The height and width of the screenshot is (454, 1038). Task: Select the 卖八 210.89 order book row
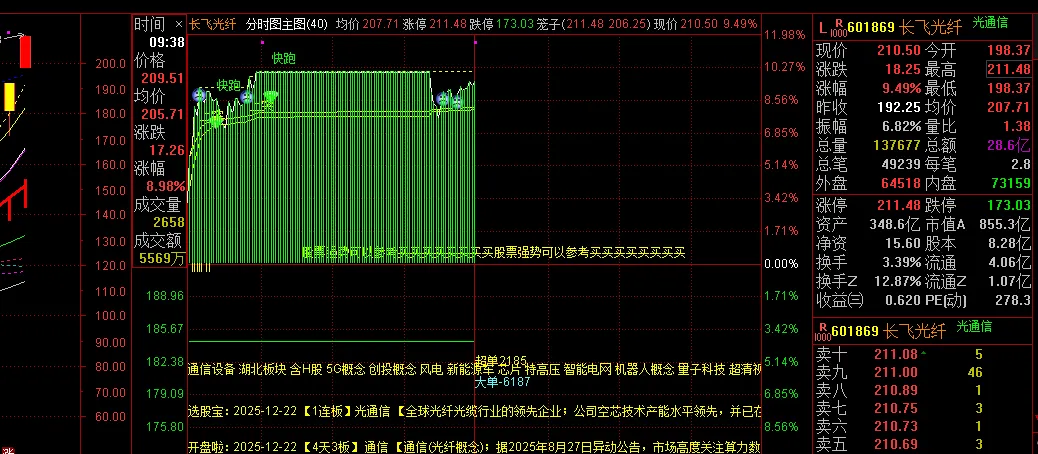[923, 390]
